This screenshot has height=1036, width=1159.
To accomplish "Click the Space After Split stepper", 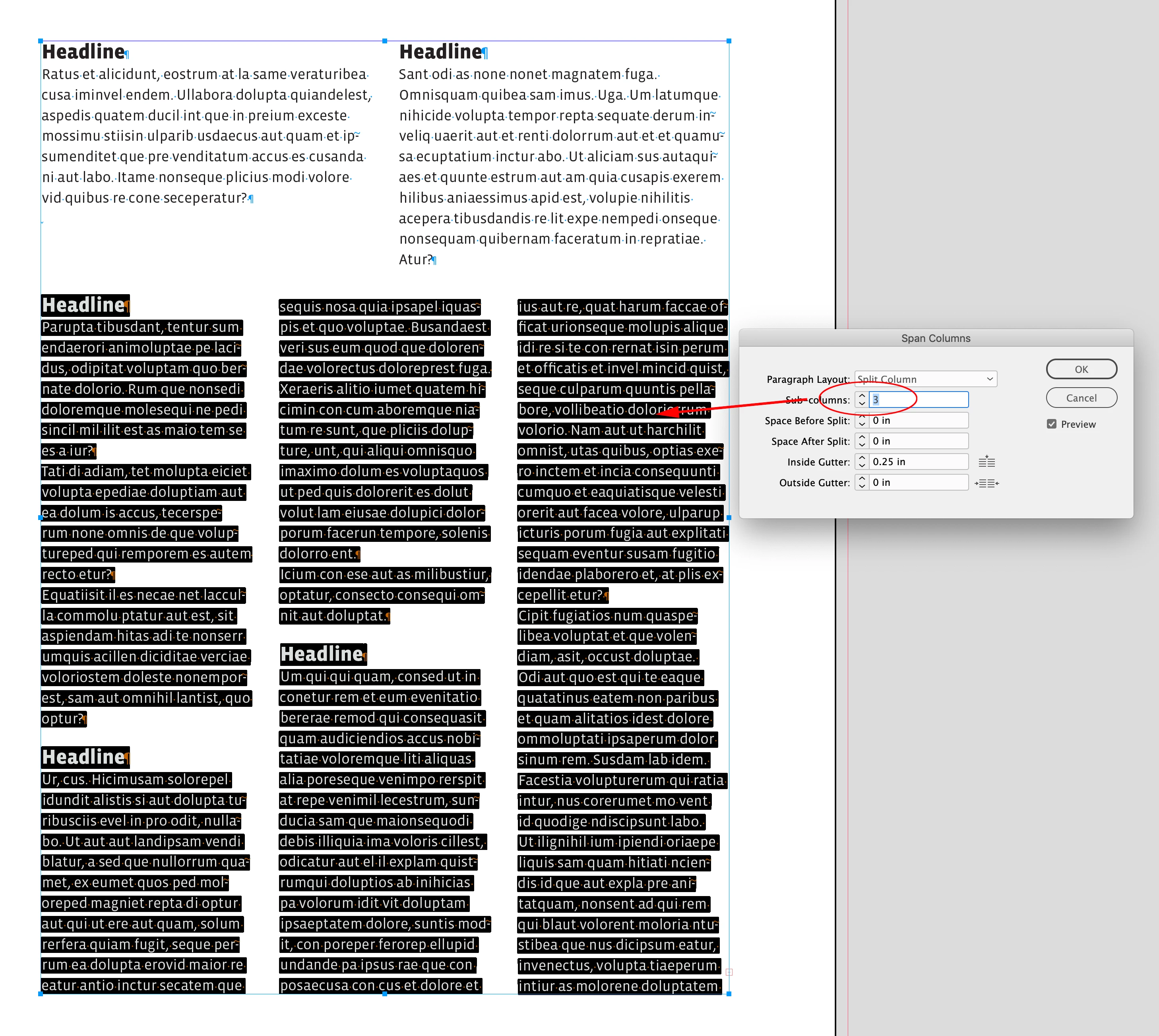I will (x=861, y=441).
